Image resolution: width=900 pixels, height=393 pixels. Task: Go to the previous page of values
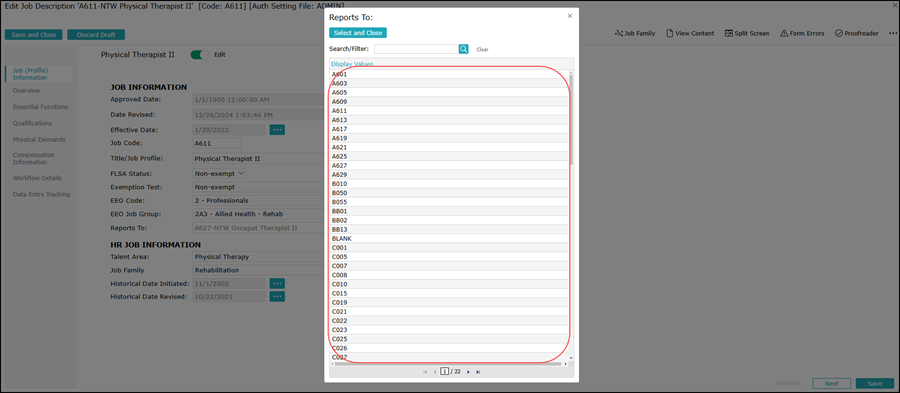[x=435, y=372]
